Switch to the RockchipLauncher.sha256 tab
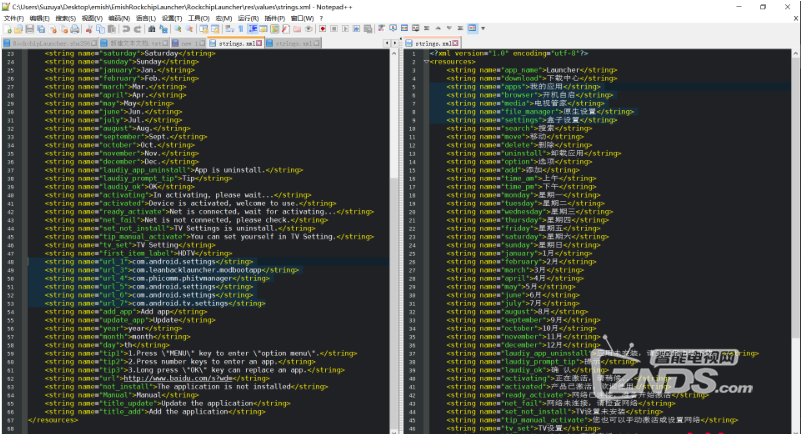This screenshot has height=434, width=801. point(50,44)
